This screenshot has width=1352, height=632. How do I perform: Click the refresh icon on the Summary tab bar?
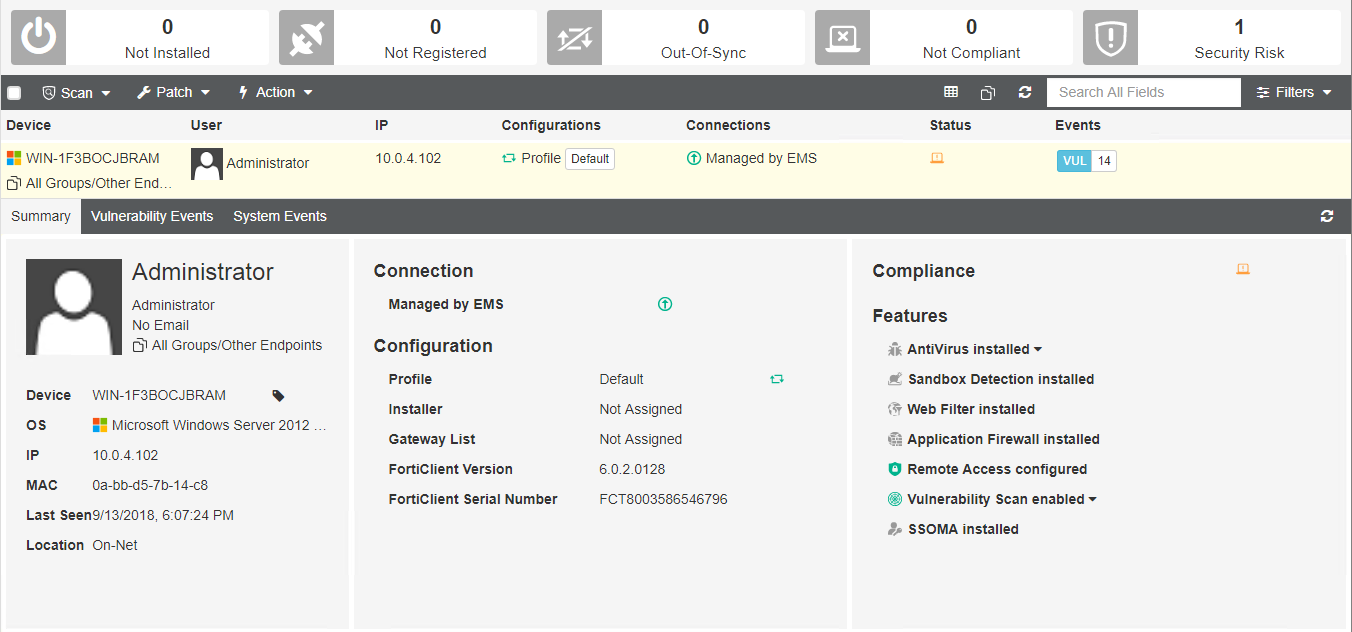(1327, 216)
